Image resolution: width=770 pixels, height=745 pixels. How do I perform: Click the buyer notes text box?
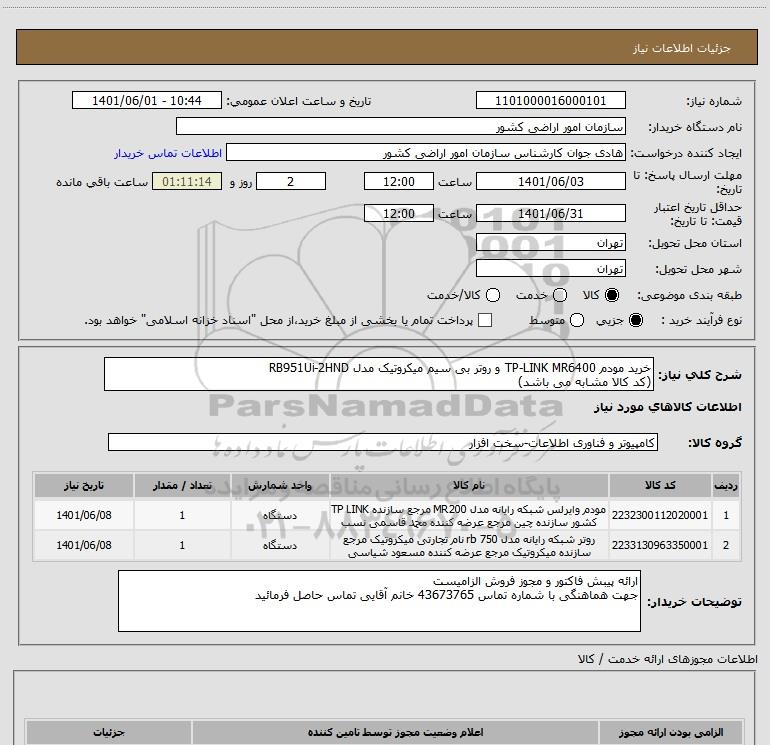pos(379,601)
